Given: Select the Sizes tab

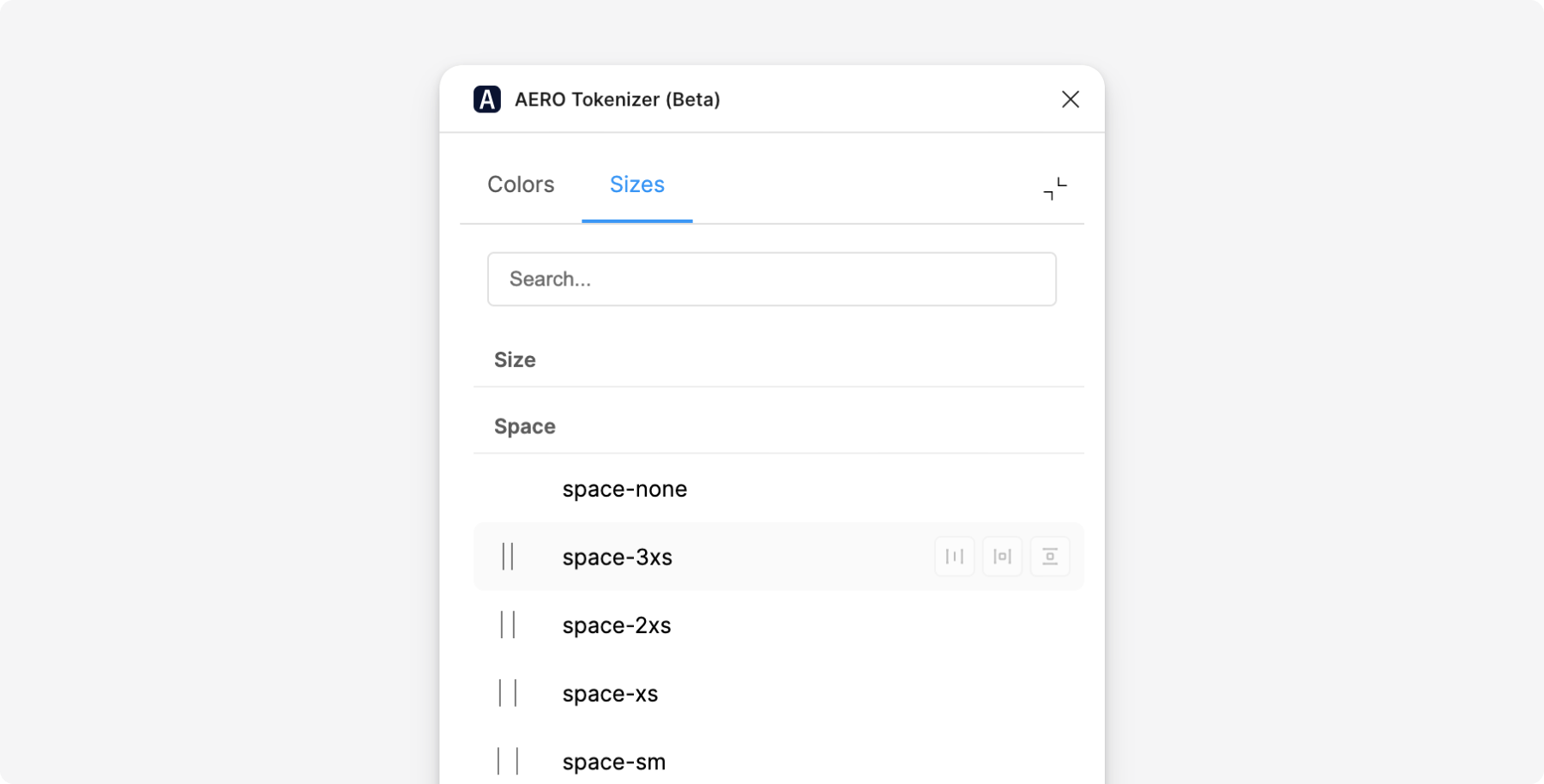Looking at the screenshot, I should pyautogui.click(x=636, y=184).
